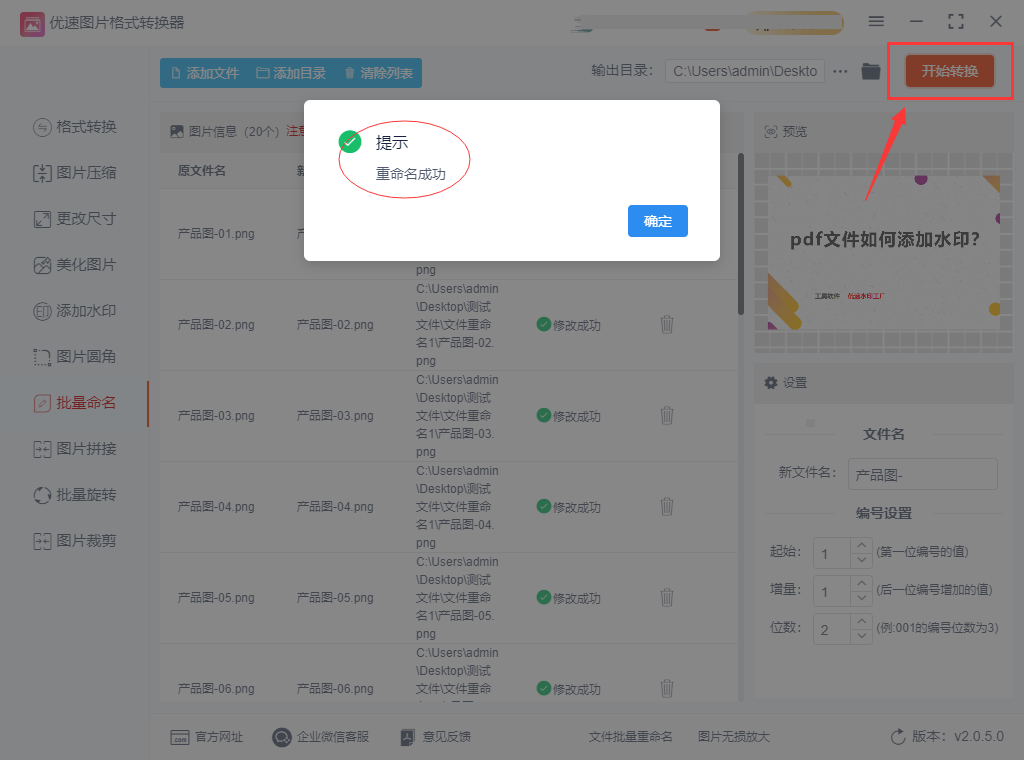1024x760 pixels.
Task: Select 图片压缩 in the sidebar
Action: point(75,173)
